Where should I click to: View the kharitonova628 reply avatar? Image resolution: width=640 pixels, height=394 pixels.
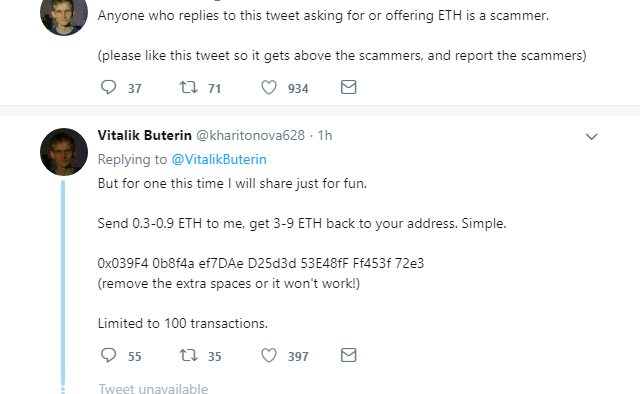[64, 152]
